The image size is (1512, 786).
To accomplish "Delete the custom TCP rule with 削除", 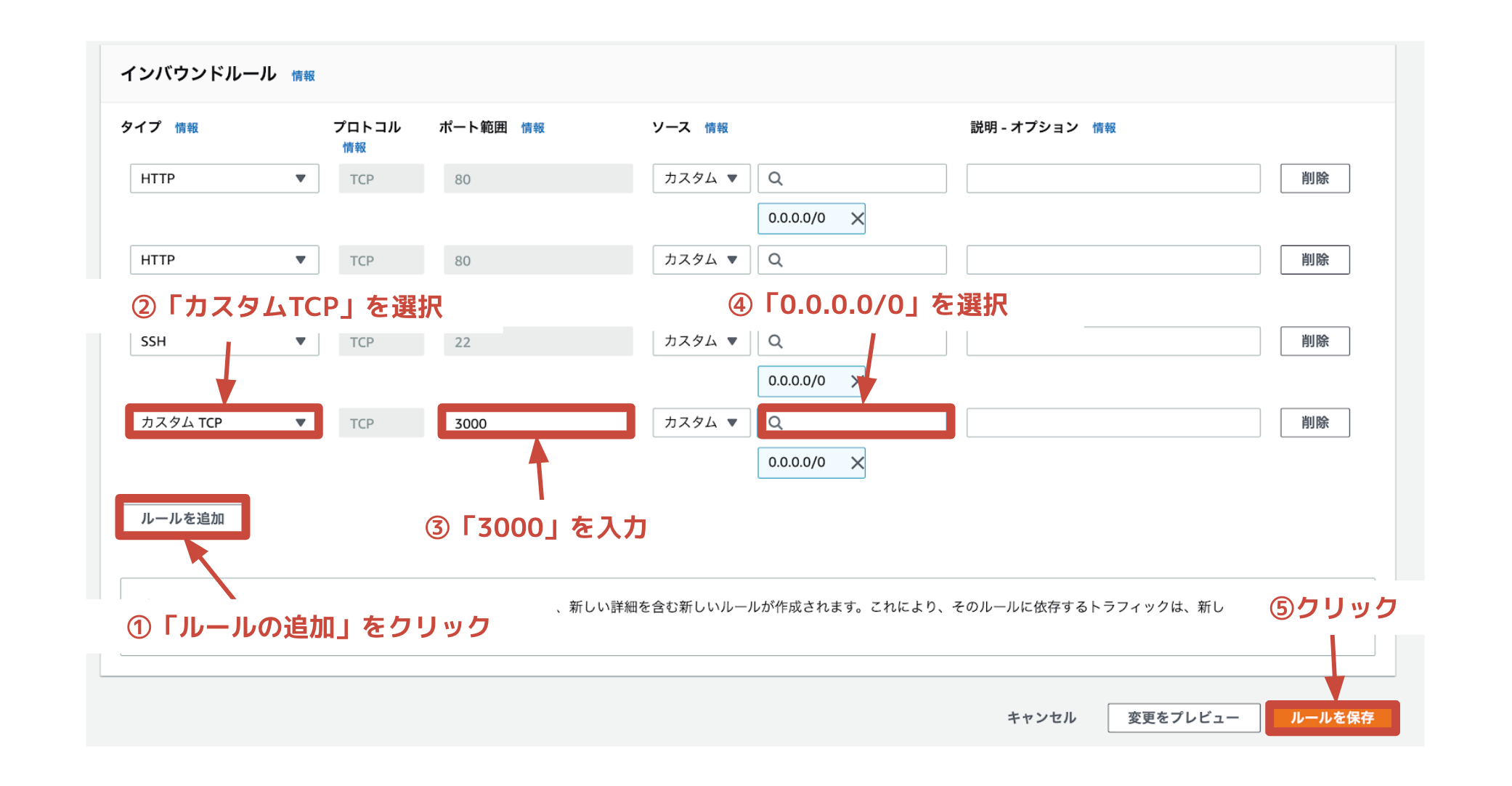I will click(1314, 423).
